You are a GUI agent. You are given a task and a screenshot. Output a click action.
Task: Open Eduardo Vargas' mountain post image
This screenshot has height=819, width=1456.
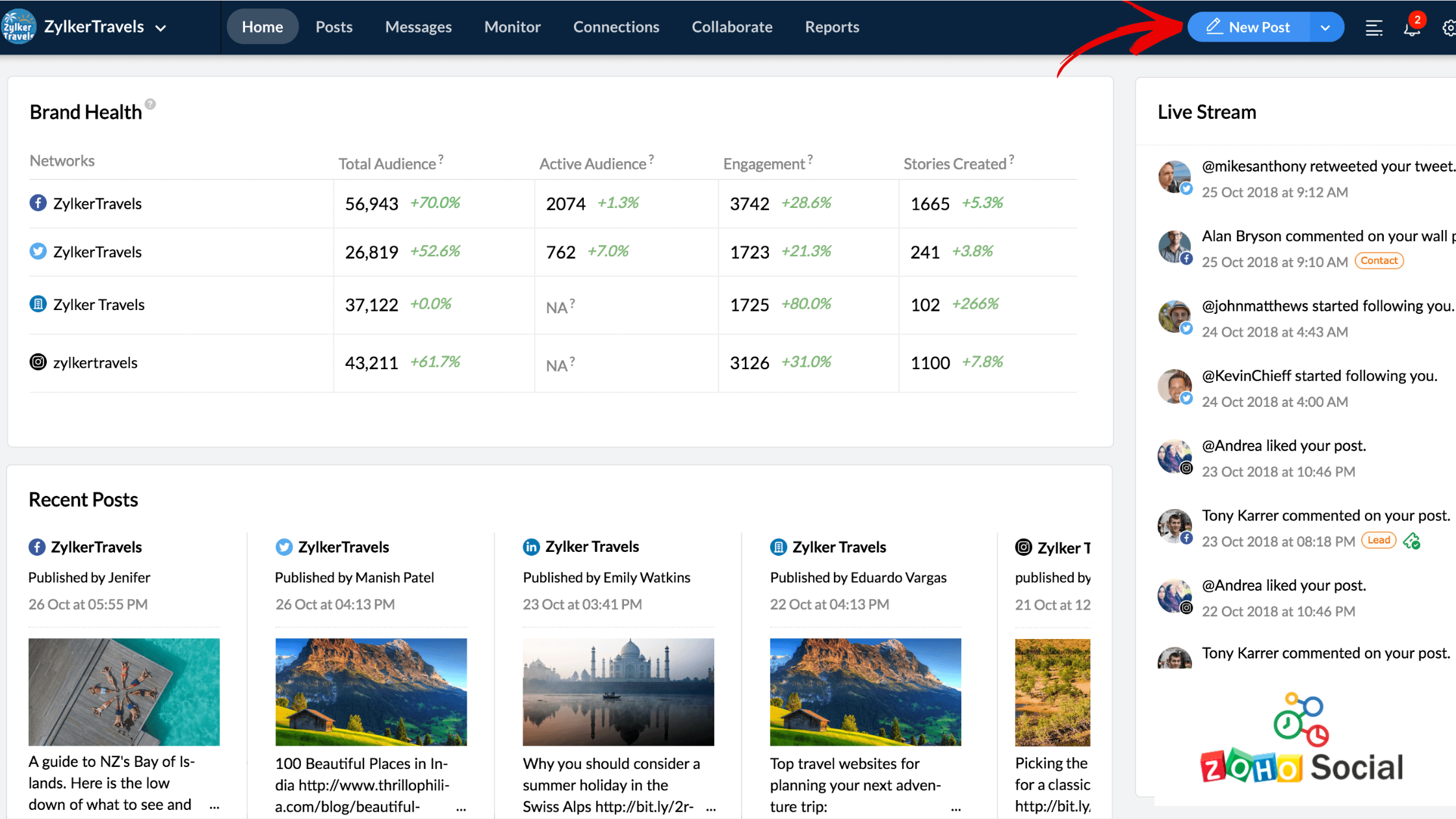tap(865, 692)
